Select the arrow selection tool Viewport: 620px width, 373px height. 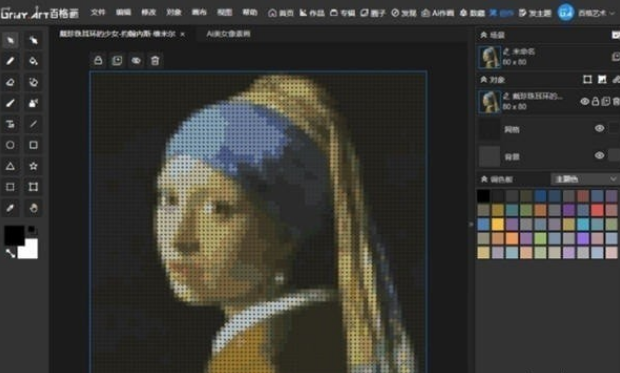click(10, 40)
